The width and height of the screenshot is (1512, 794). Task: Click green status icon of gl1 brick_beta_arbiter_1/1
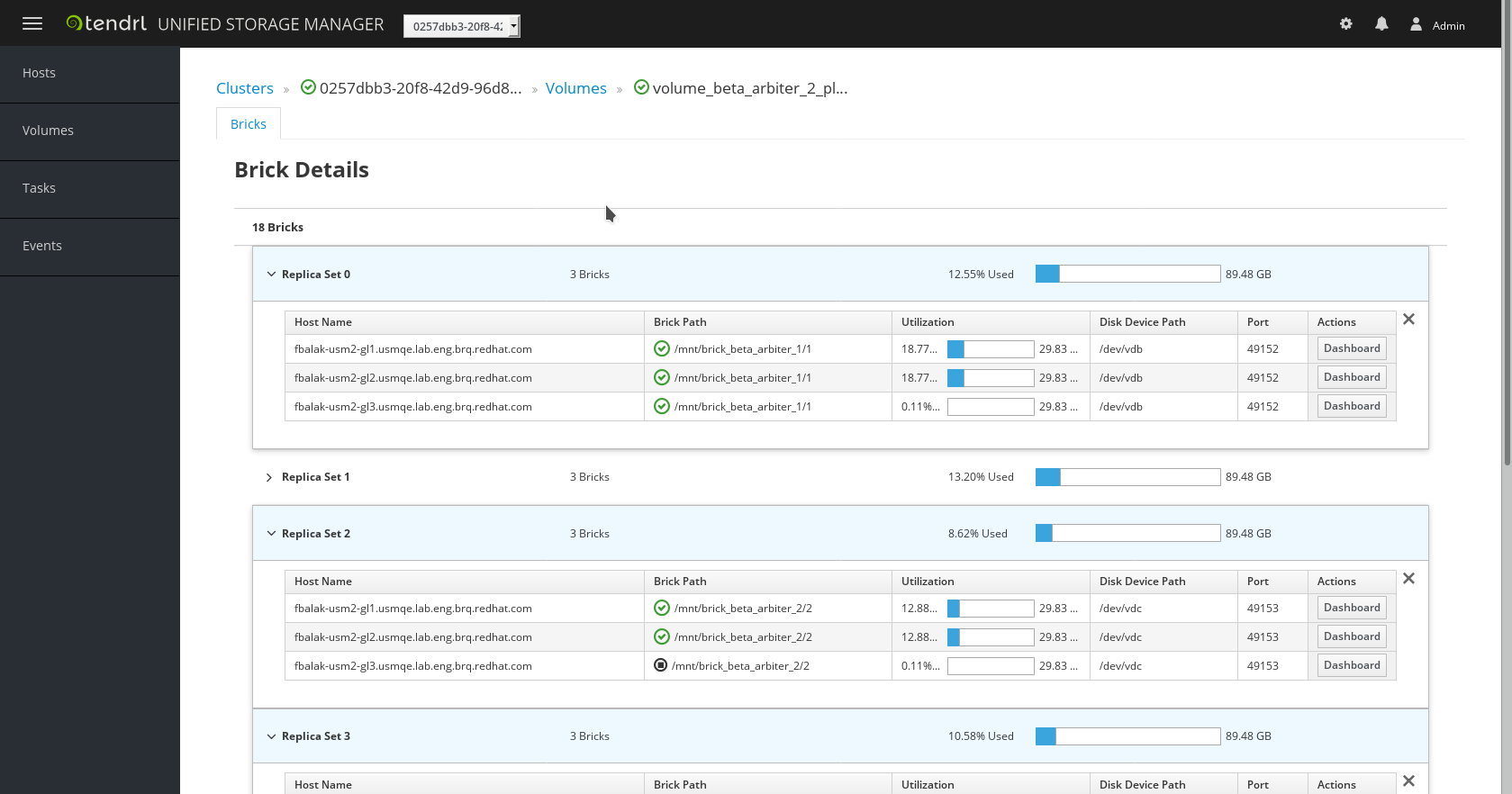tap(661, 349)
